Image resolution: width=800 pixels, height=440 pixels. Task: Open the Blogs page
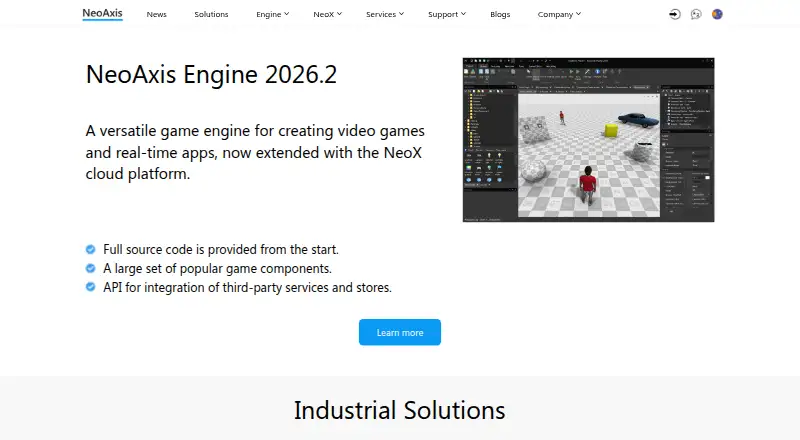coord(500,14)
